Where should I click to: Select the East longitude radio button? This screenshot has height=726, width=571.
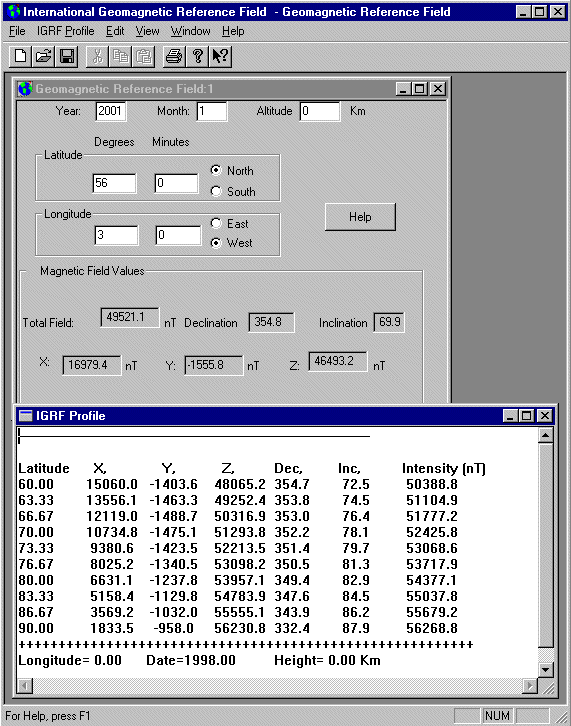[x=216, y=223]
